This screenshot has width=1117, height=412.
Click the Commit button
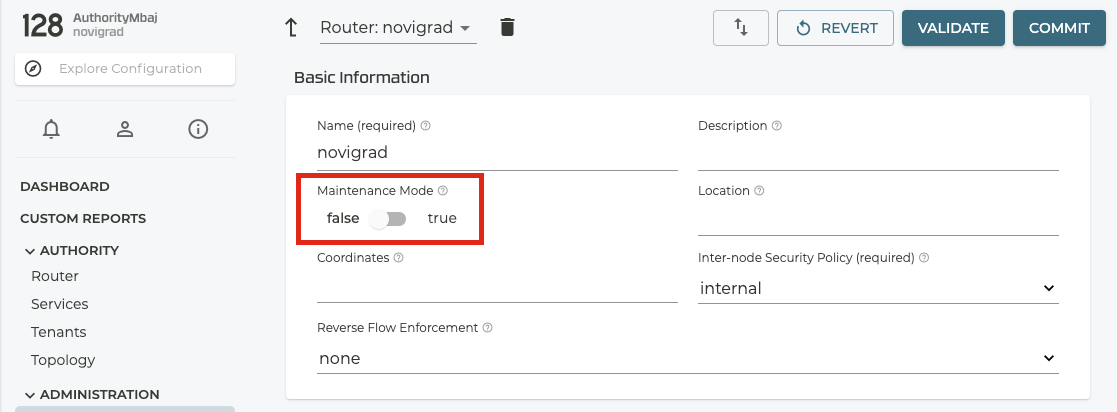tap(1059, 28)
